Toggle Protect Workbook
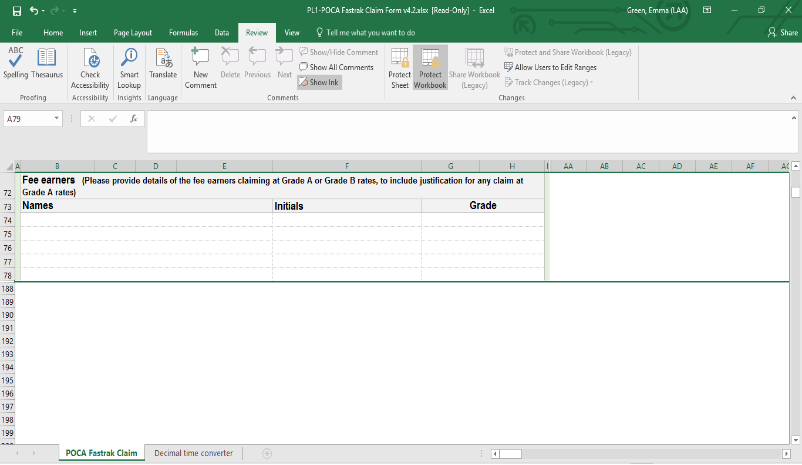Image resolution: width=802 pixels, height=465 pixels. (x=430, y=65)
